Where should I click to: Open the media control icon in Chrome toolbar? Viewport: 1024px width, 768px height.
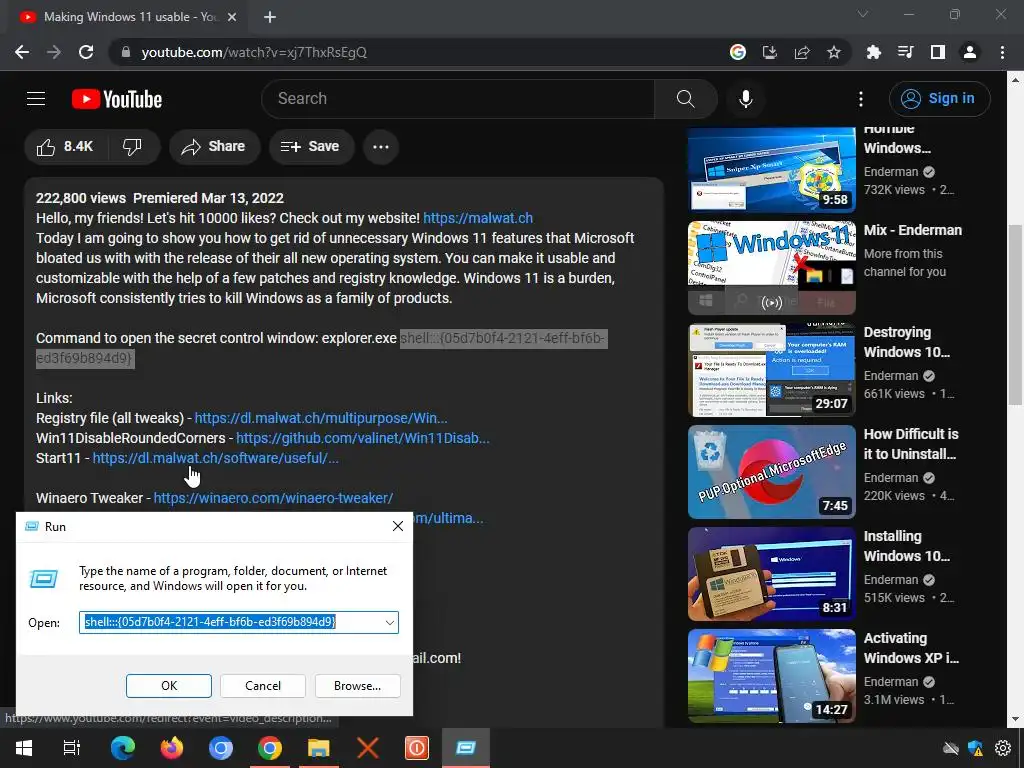(905, 52)
